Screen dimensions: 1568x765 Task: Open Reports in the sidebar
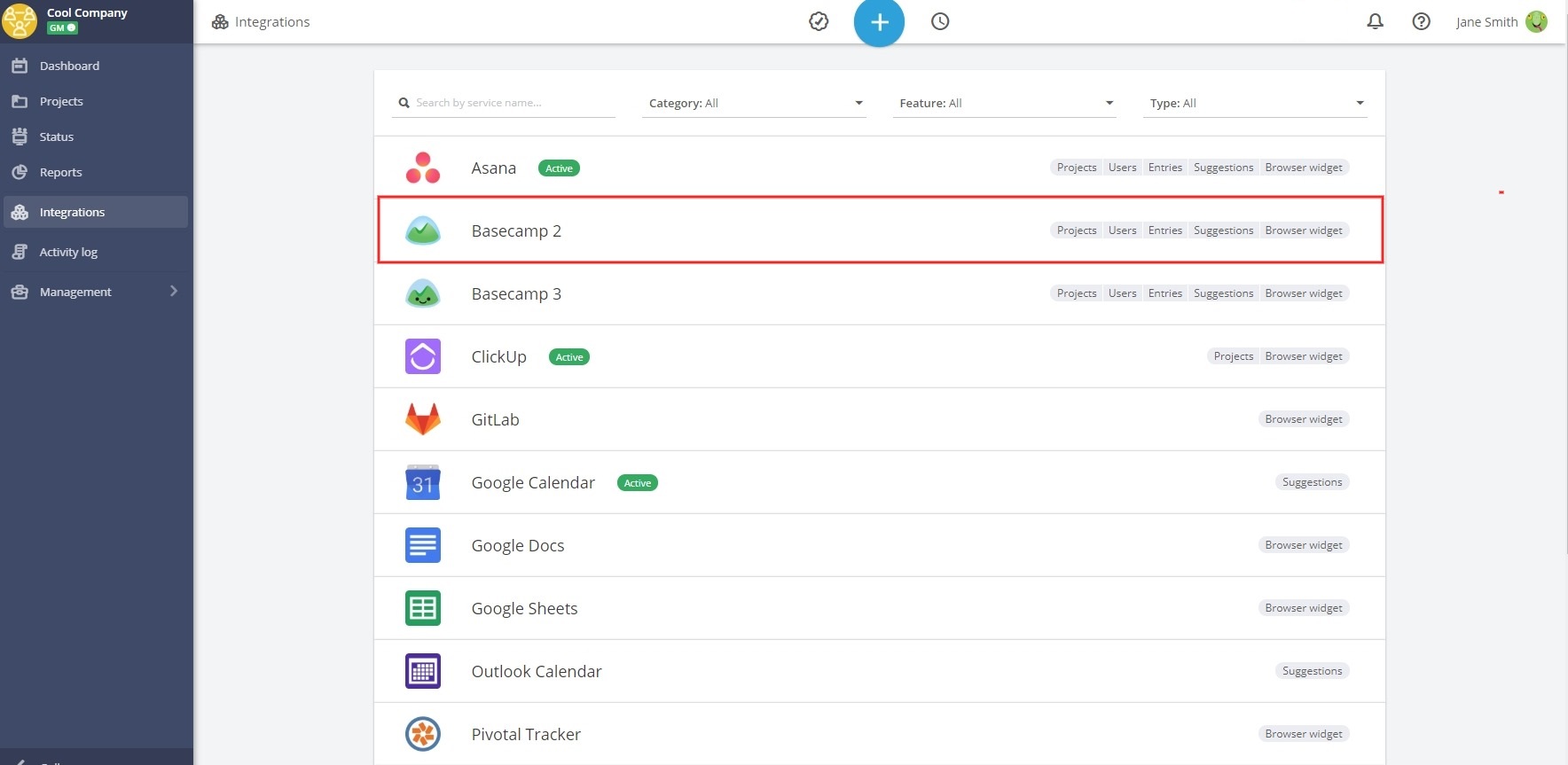click(x=96, y=172)
